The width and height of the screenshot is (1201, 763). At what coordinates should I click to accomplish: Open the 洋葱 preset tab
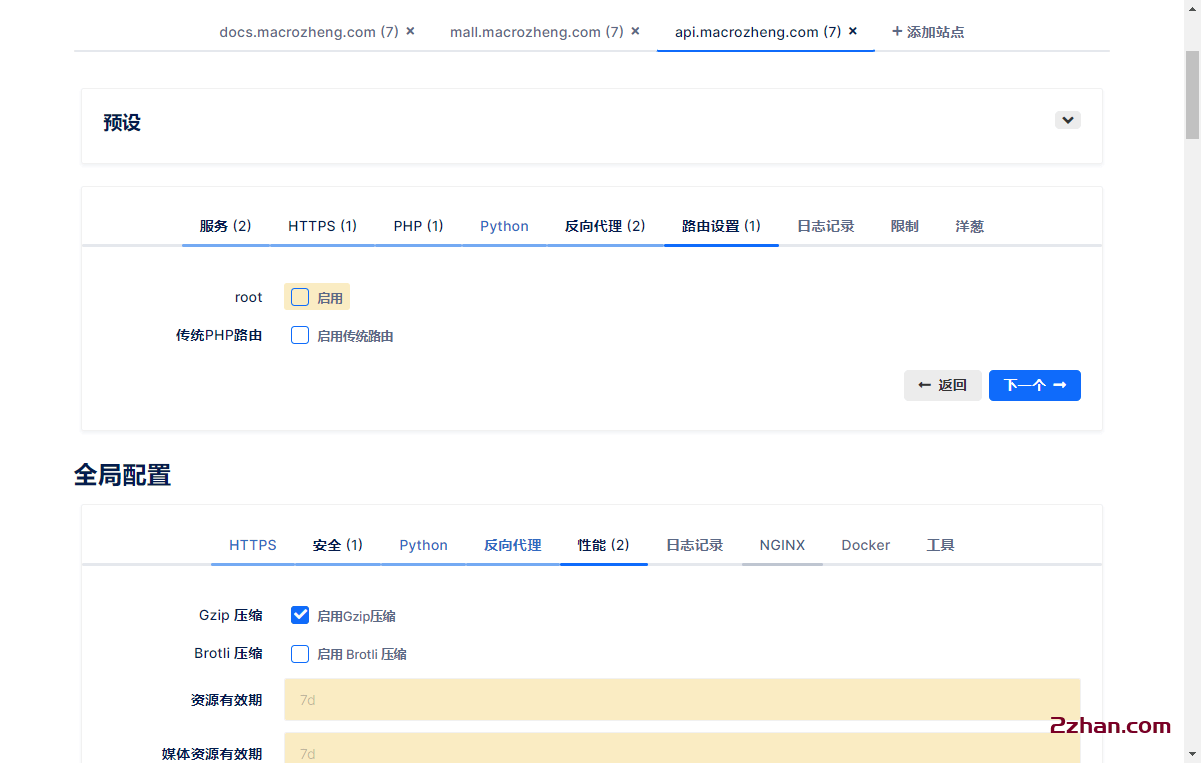click(968, 226)
